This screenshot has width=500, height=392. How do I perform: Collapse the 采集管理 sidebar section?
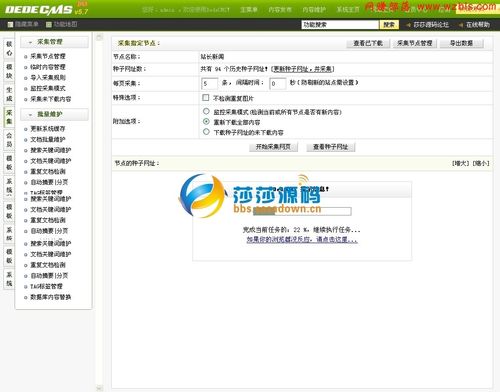(x=54, y=42)
